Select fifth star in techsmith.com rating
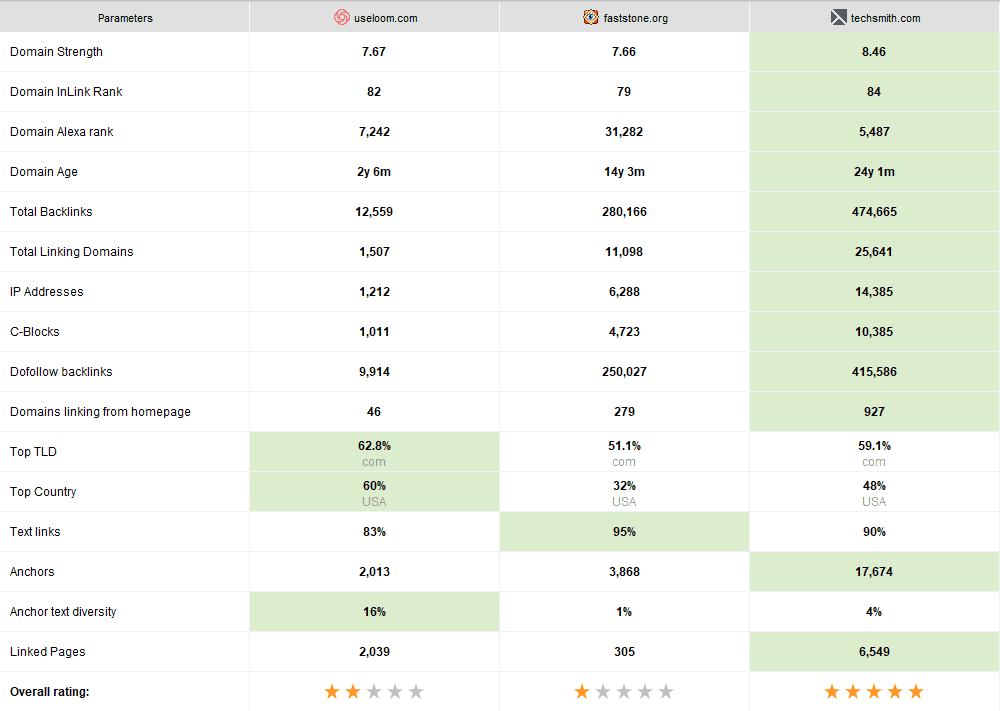Viewport: 1000px width, 711px height. click(x=916, y=691)
